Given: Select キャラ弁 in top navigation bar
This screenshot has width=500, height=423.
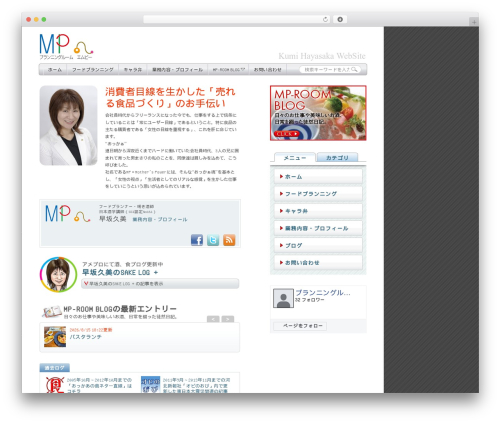Looking at the screenshot, I should 133,69.
